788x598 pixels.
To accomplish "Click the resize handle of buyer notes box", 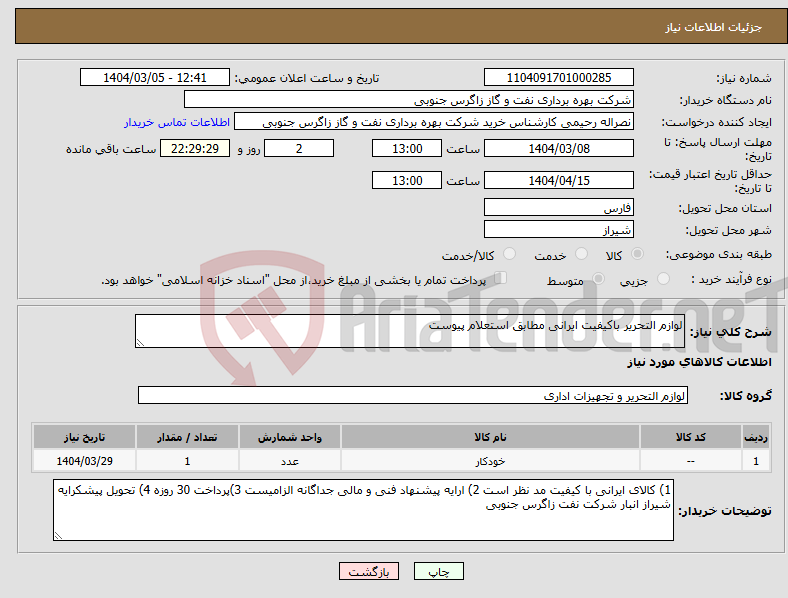I will click(x=58, y=536).
